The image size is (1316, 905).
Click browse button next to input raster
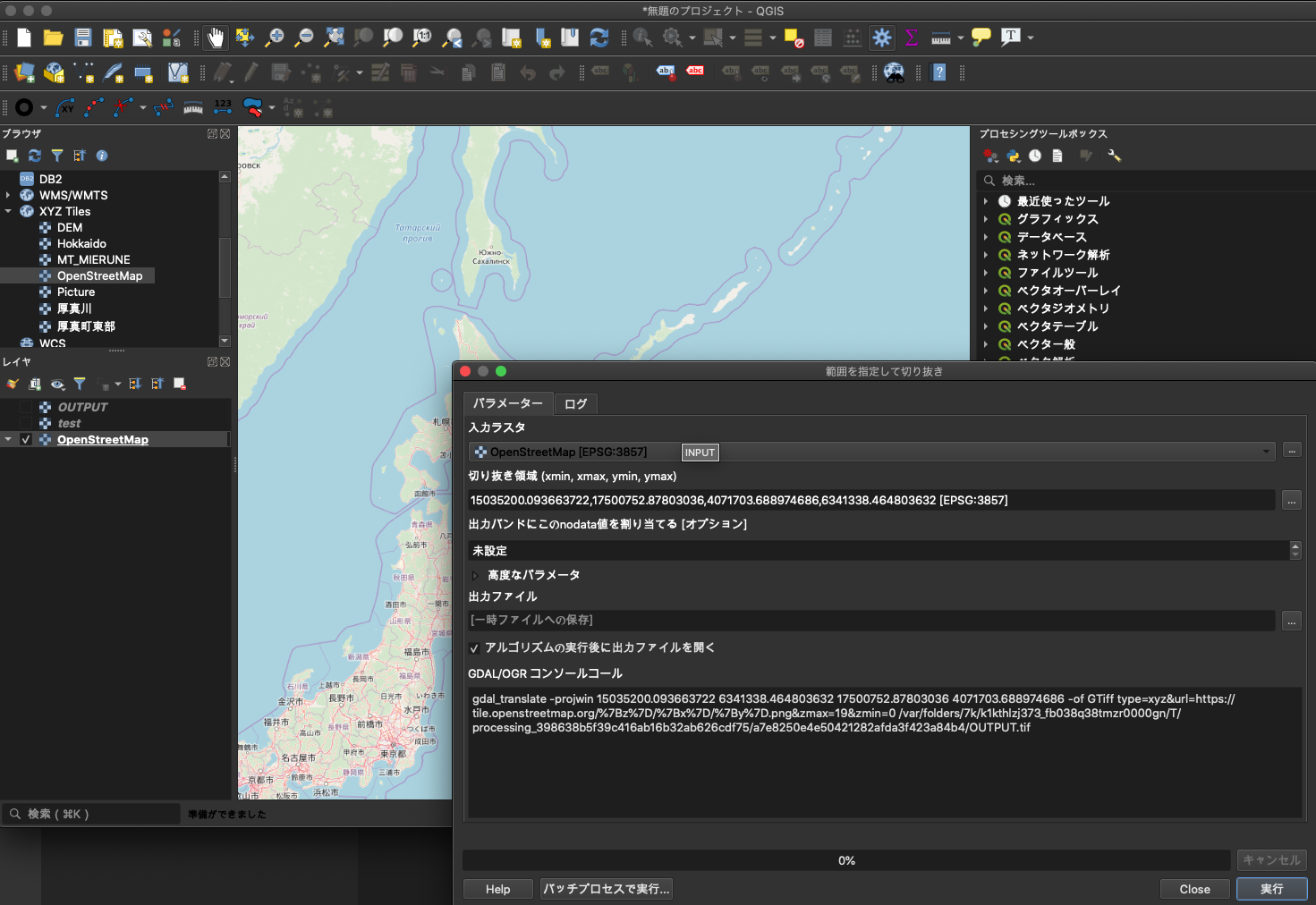tap(1291, 451)
